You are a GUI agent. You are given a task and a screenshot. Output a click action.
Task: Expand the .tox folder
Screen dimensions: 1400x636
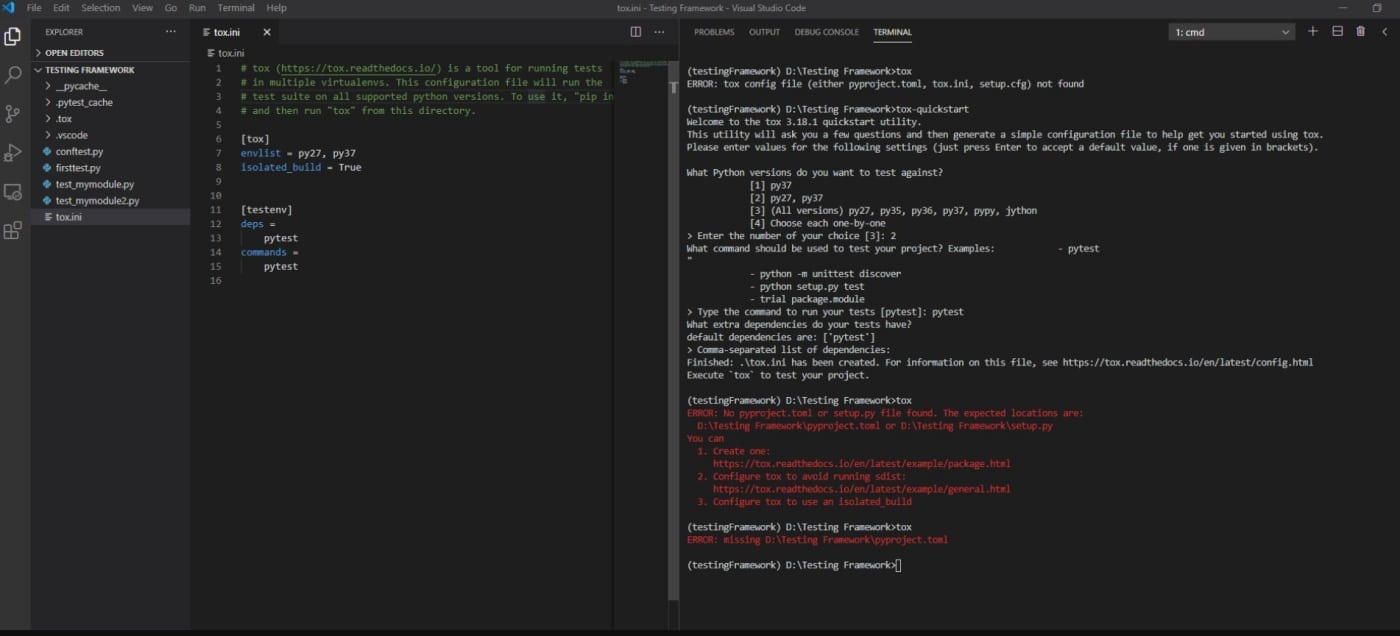pyautogui.click(x=110, y=119)
